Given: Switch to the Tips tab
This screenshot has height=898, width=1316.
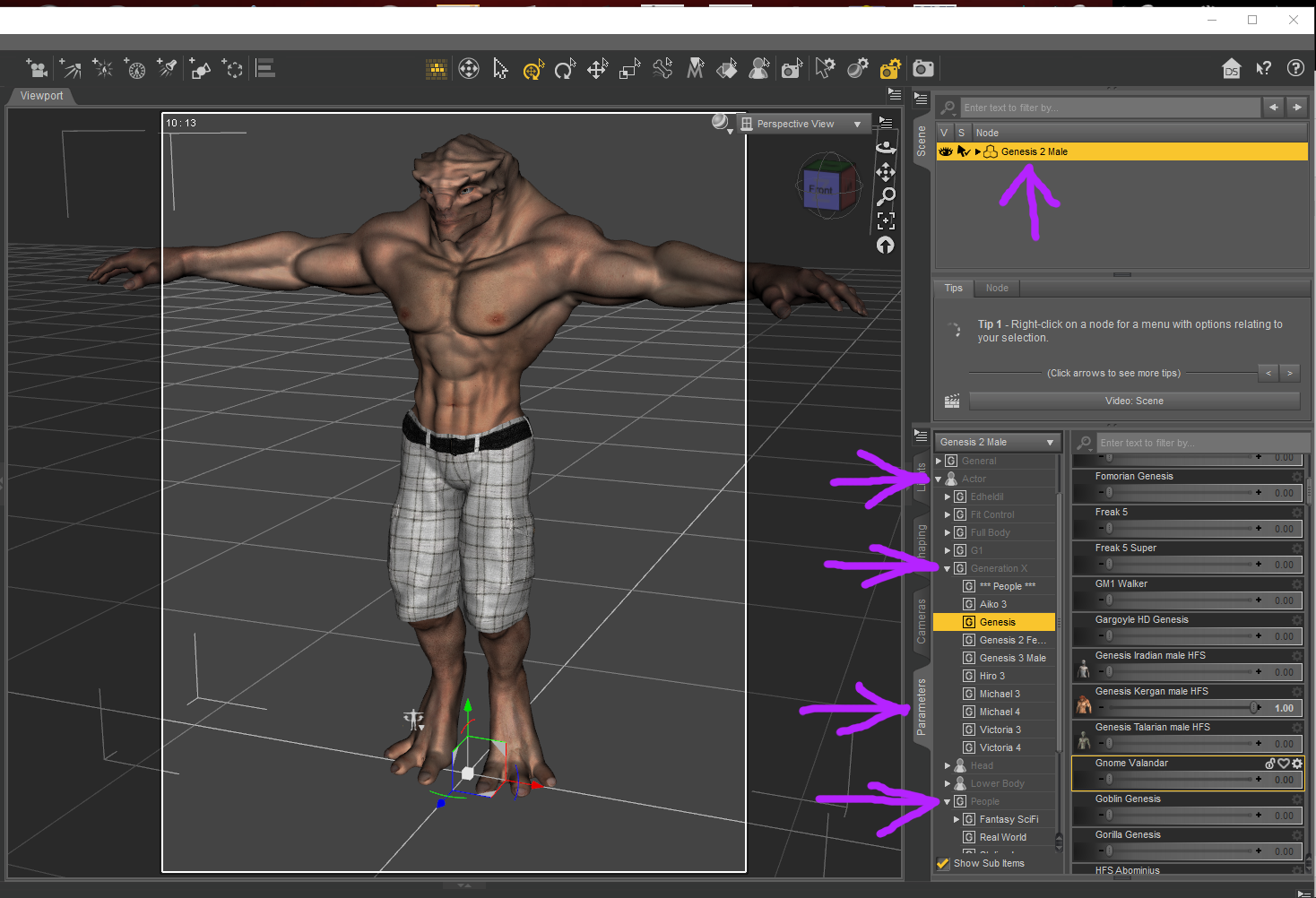Looking at the screenshot, I should tap(954, 288).
